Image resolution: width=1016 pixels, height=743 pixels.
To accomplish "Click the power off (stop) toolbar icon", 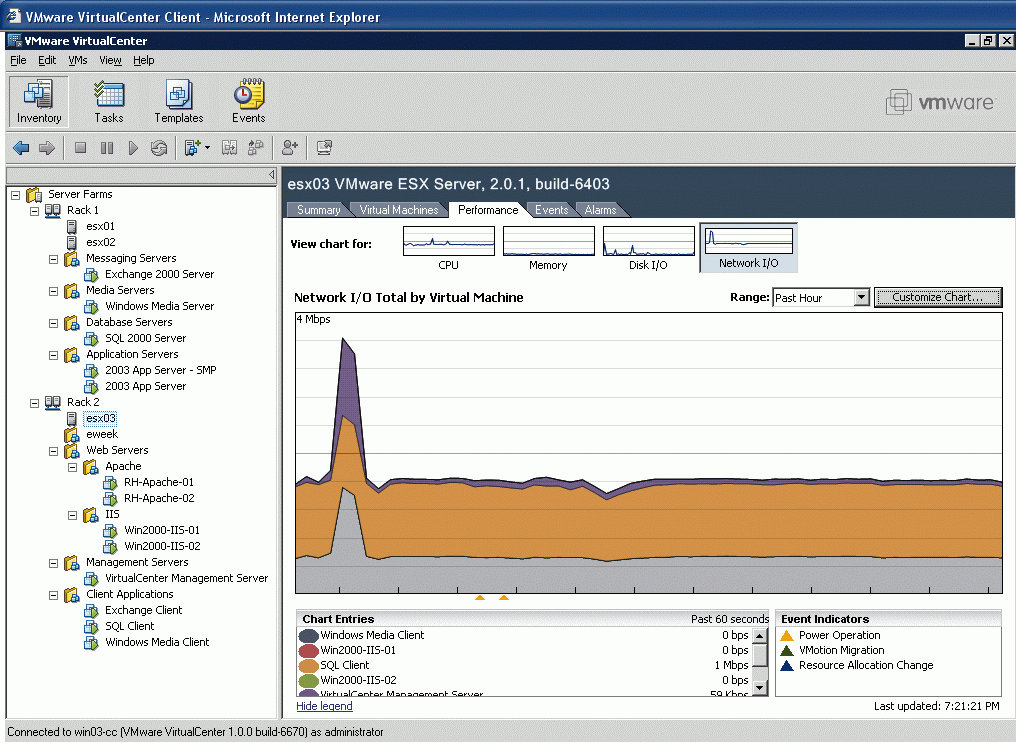I will (80, 148).
